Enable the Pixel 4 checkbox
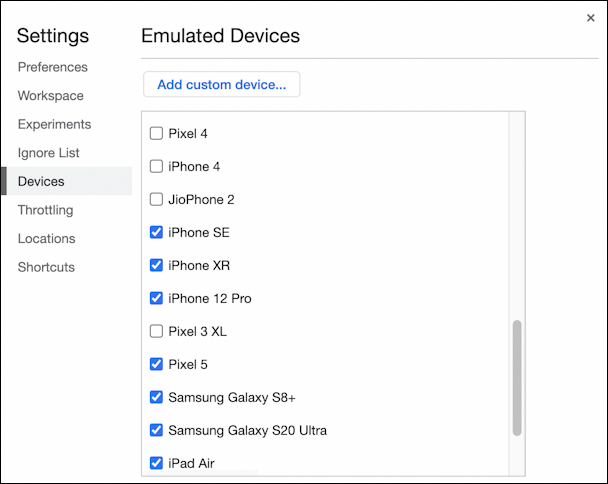Image resolution: width=608 pixels, height=484 pixels. point(156,133)
